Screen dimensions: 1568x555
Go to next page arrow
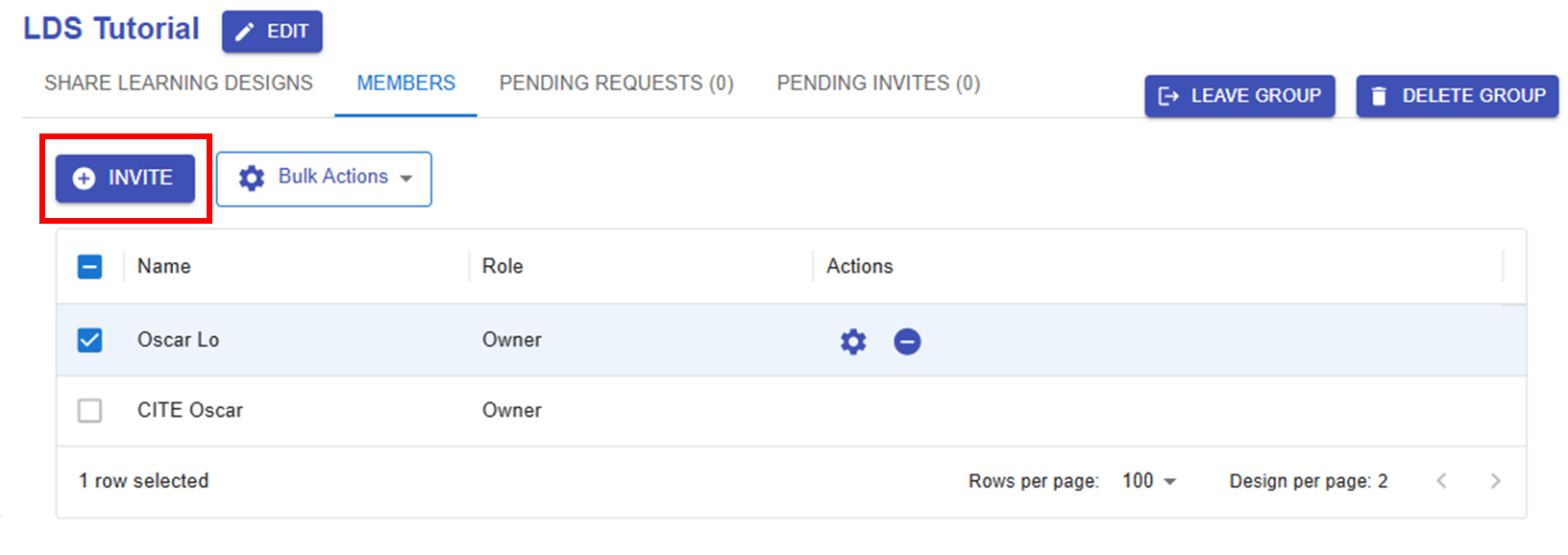1495,481
